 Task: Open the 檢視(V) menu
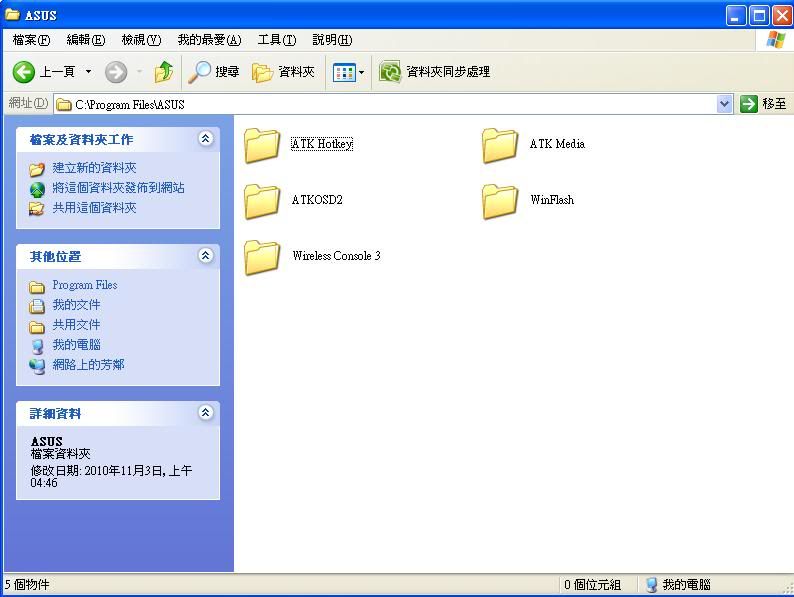pyautogui.click(x=141, y=39)
